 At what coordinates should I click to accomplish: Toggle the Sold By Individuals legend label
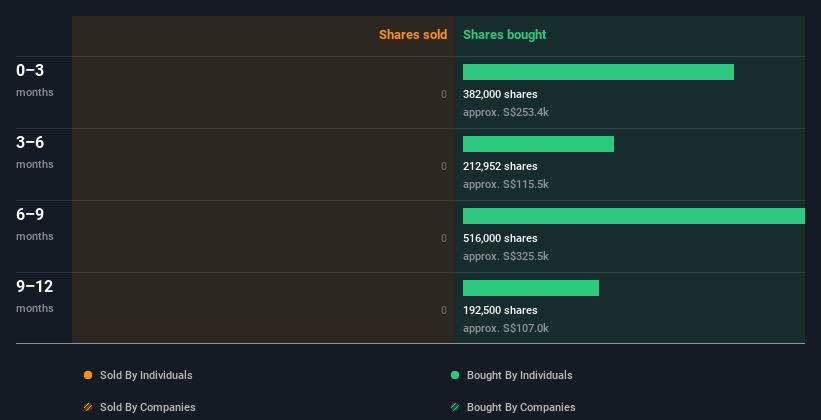(x=146, y=375)
